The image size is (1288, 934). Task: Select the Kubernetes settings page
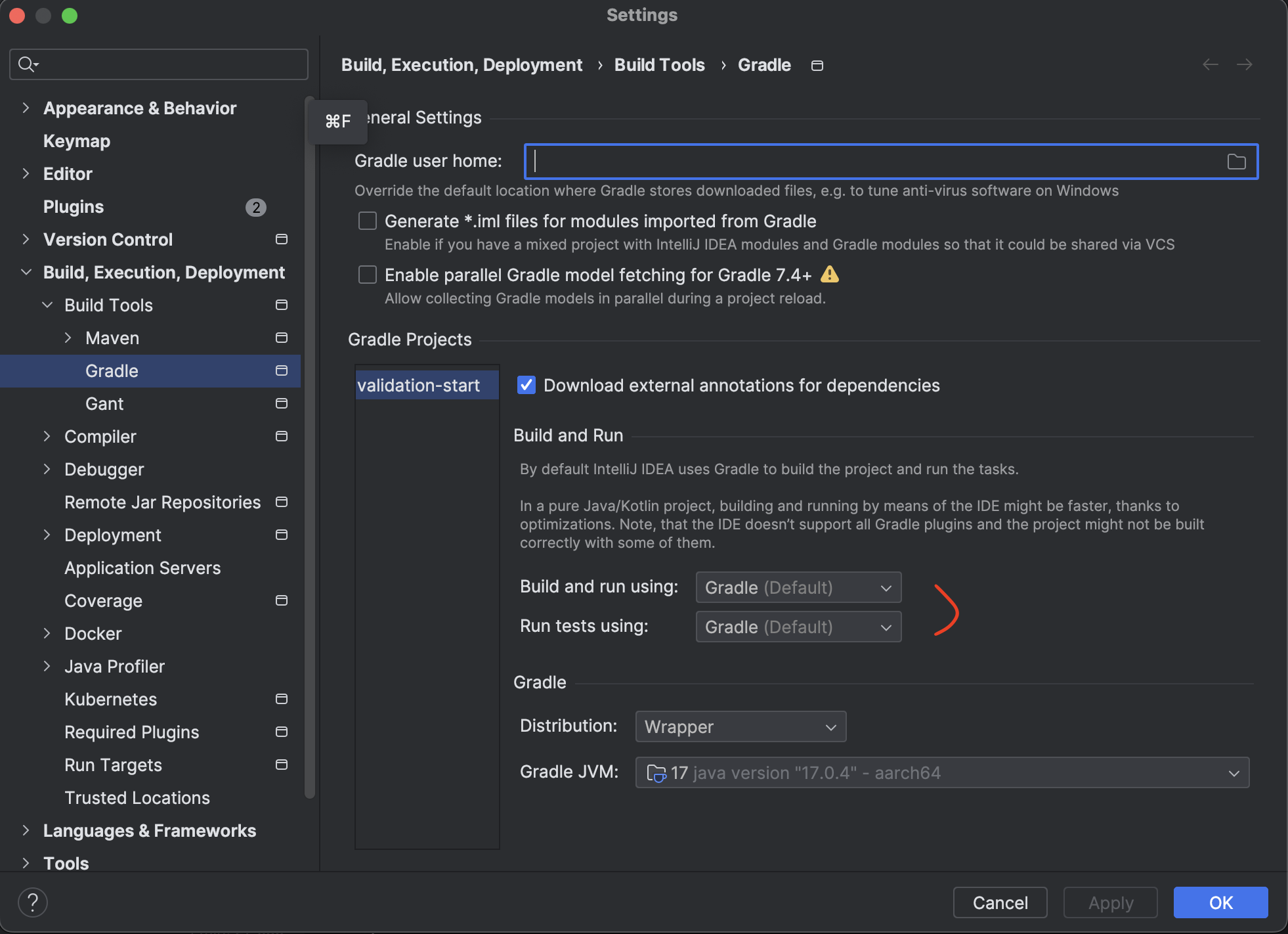point(111,700)
